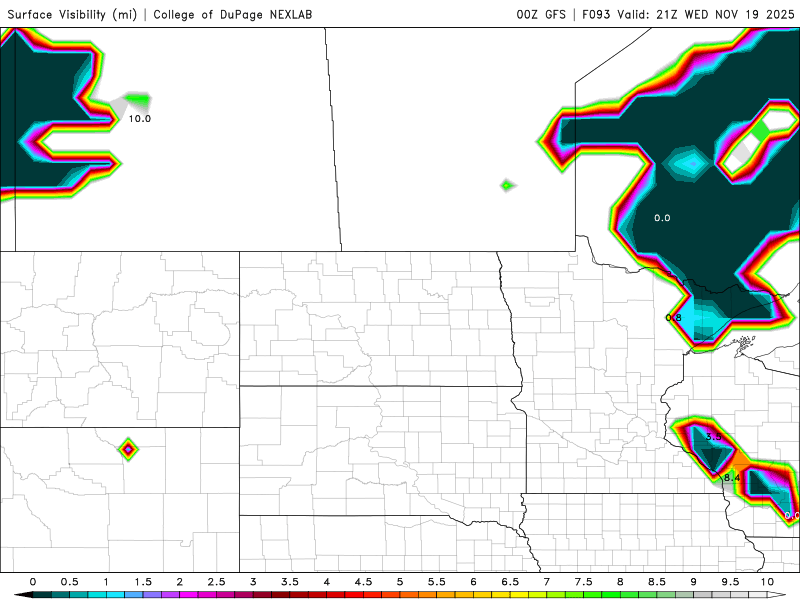Click the colorbar tick label "4"
The image size is (800, 600).
[x=327, y=582]
